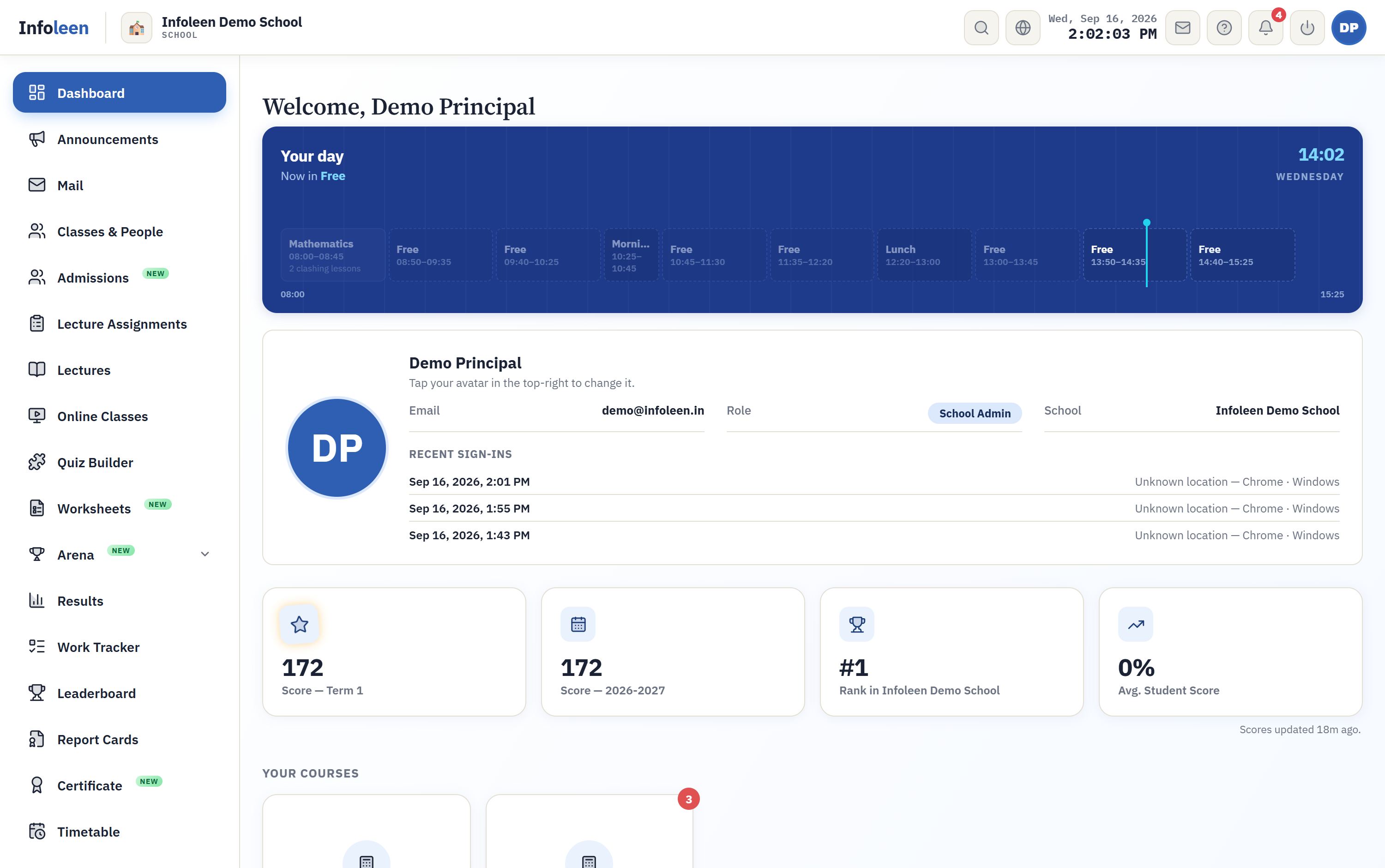Expand the Arena menu chevron
1385x868 pixels.
click(x=205, y=554)
